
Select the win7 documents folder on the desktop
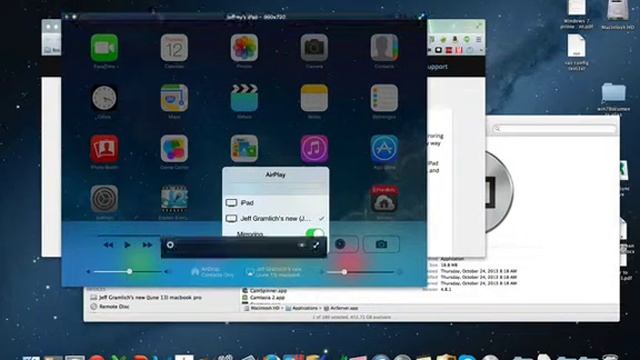613,98
